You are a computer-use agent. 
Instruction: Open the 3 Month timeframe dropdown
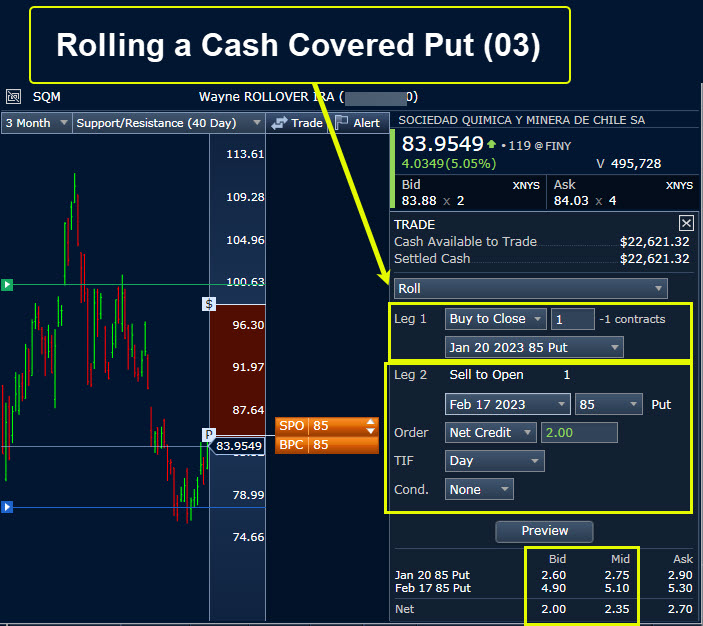click(37, 123)
